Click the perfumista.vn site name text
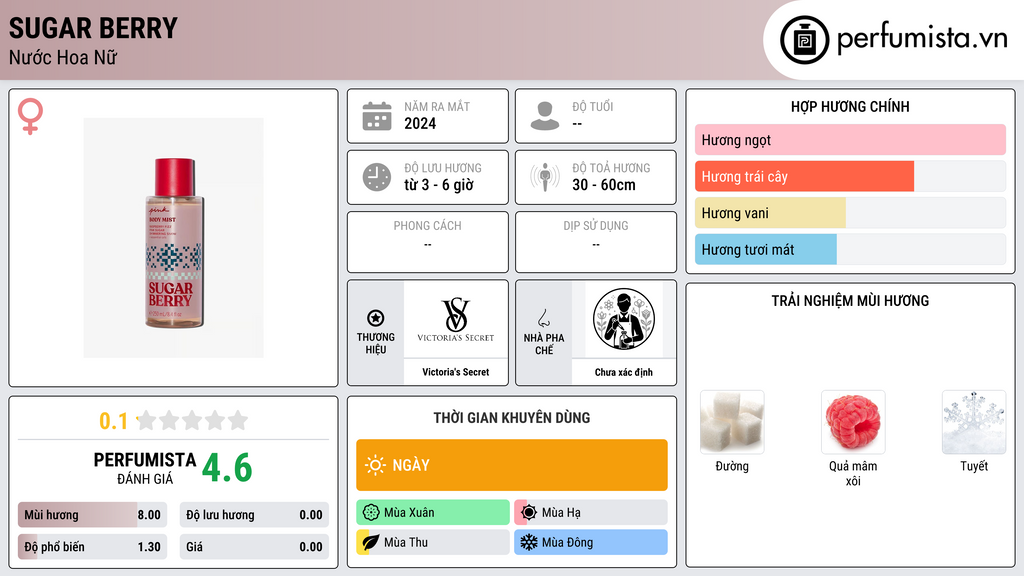Image resolution: width=1024 pixels, height=576 pixels. point(922,39)
